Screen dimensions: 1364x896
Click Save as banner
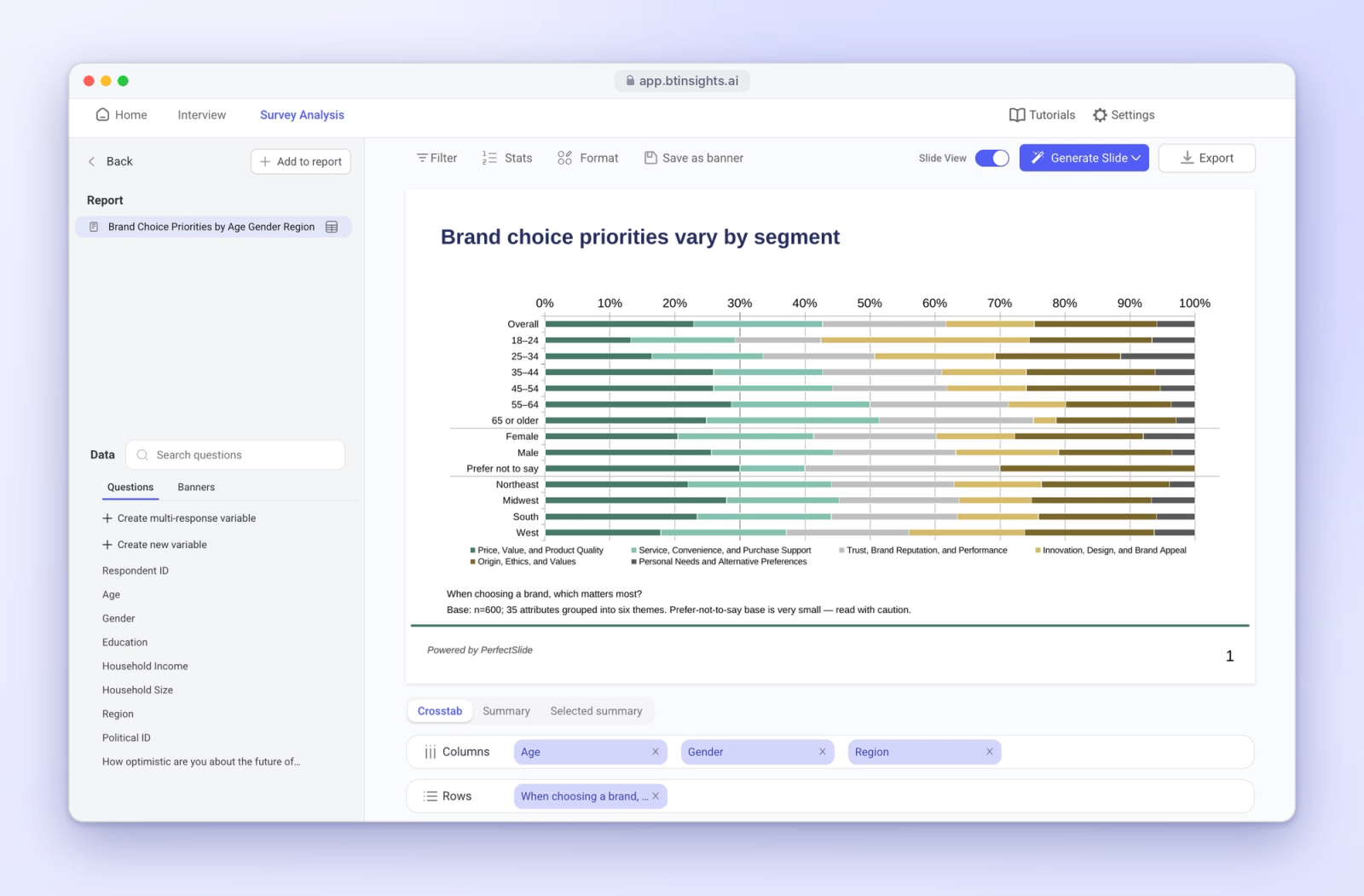(x=694, y=158)
